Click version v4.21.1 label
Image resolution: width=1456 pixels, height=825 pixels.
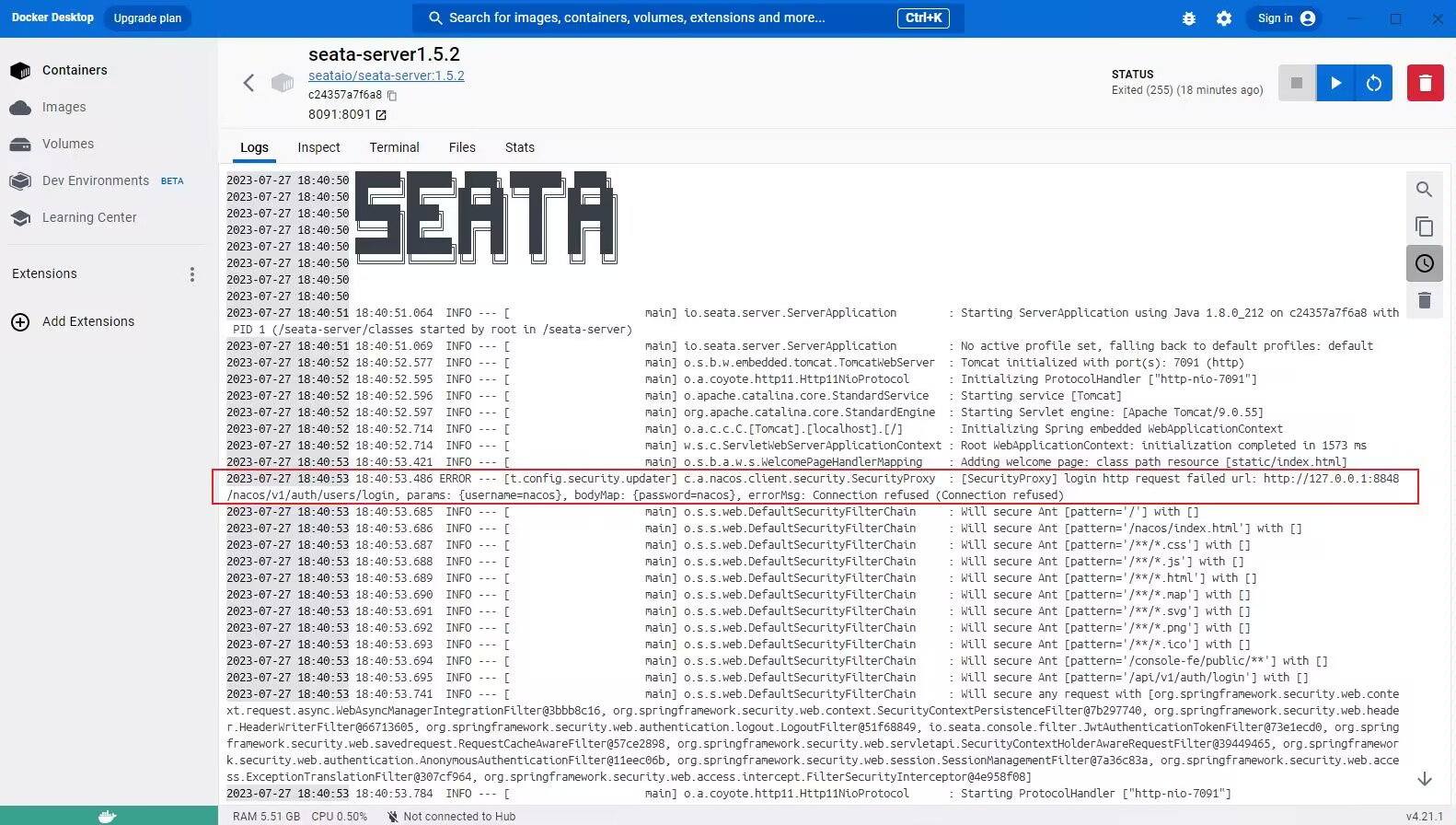tap(1424, 817)
